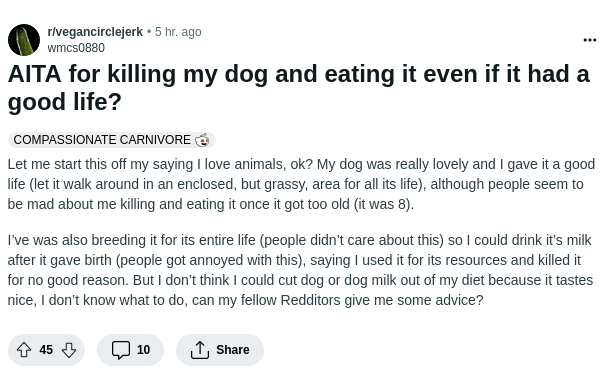Viewport: 607px width, 373px height.
Task: Click the vote score 45
Action: point(46,350)
